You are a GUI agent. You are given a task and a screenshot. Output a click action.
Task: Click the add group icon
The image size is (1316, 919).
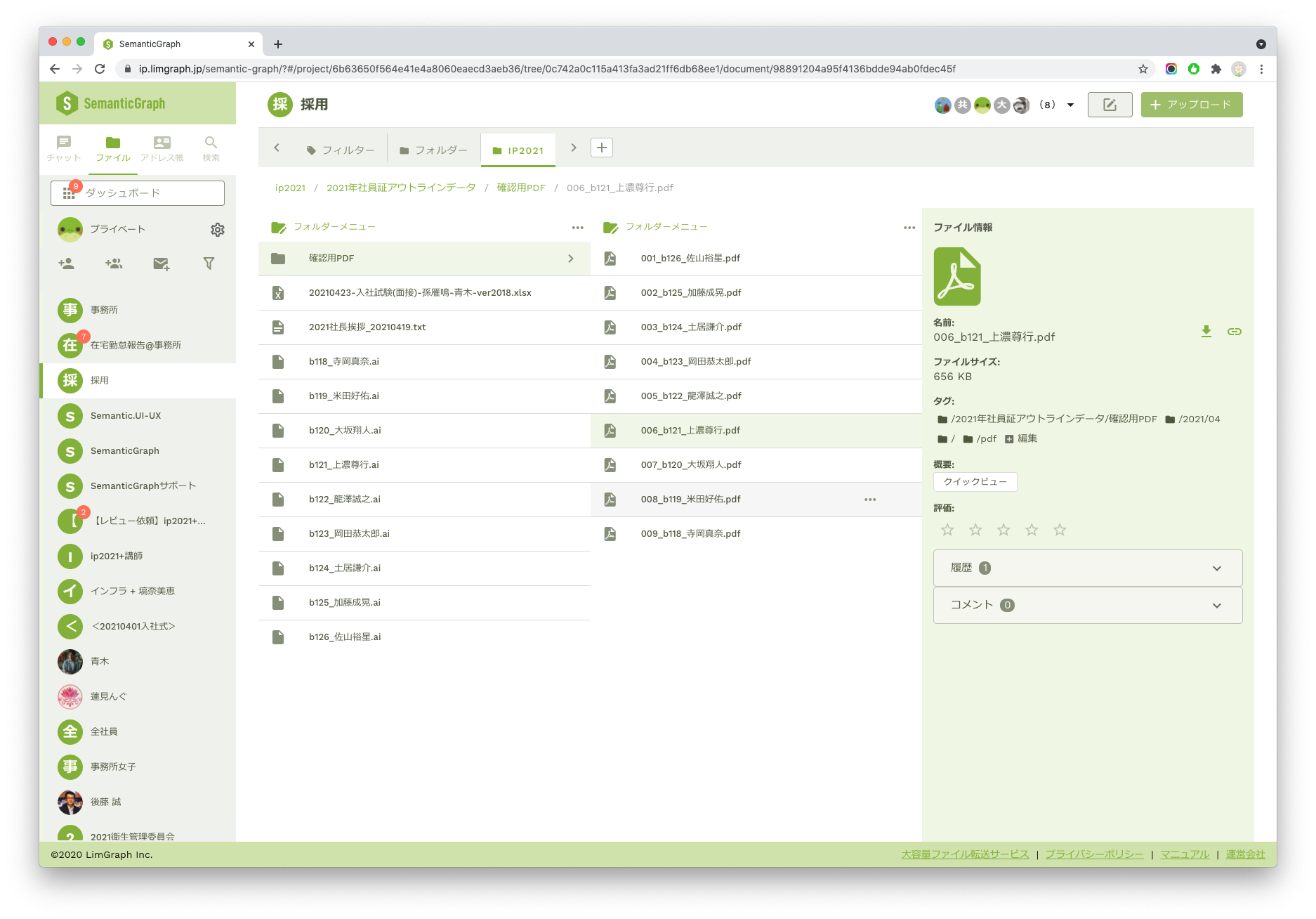(114, 263)
